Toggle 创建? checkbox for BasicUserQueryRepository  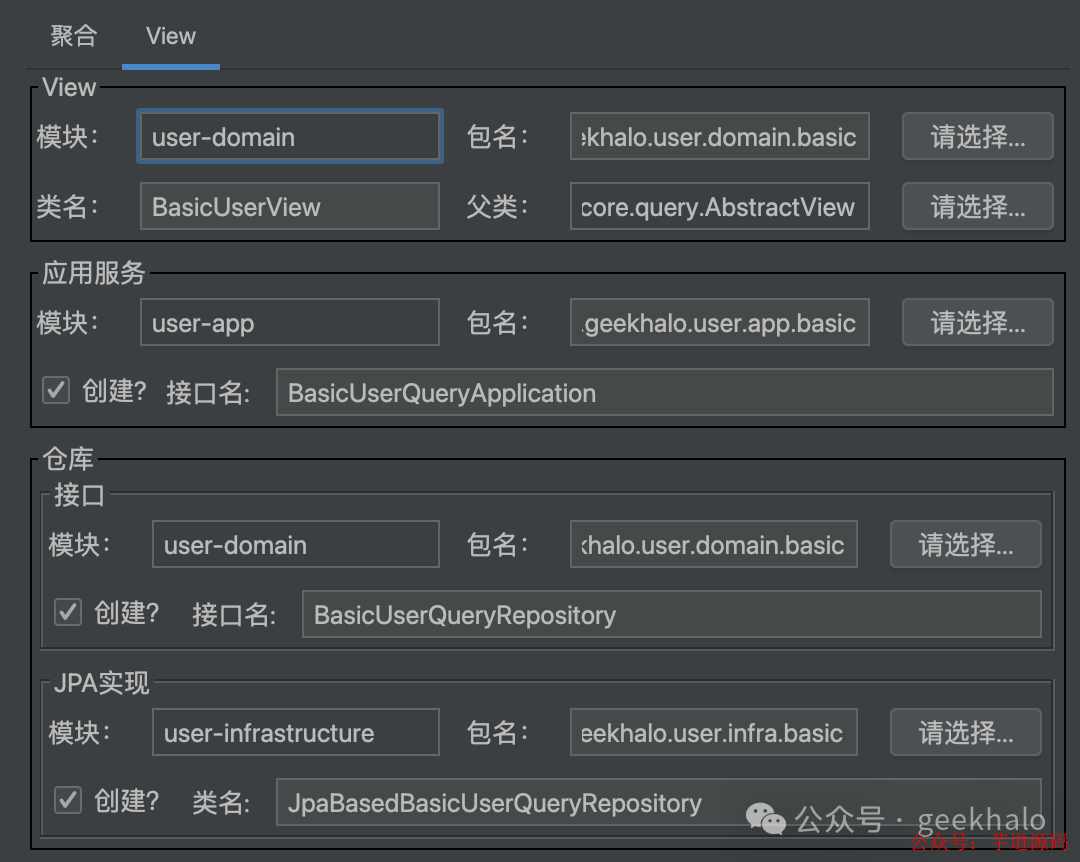(68, 612)
